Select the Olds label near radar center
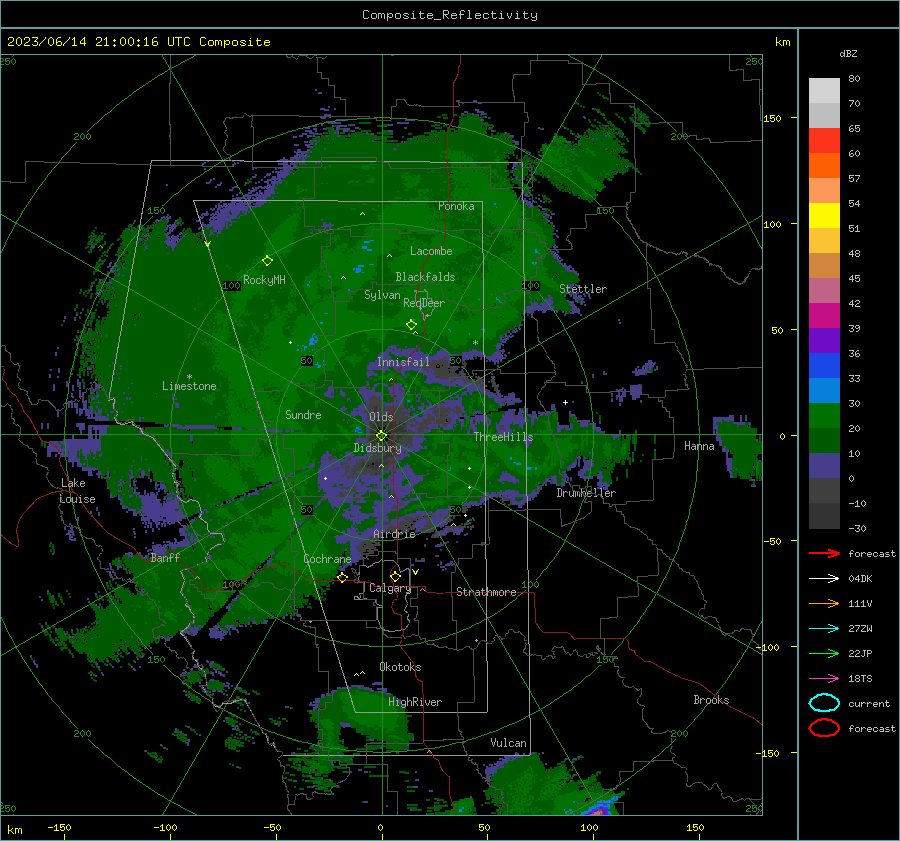The width and height of the screenshot is (900, 841). pos(381,417)
